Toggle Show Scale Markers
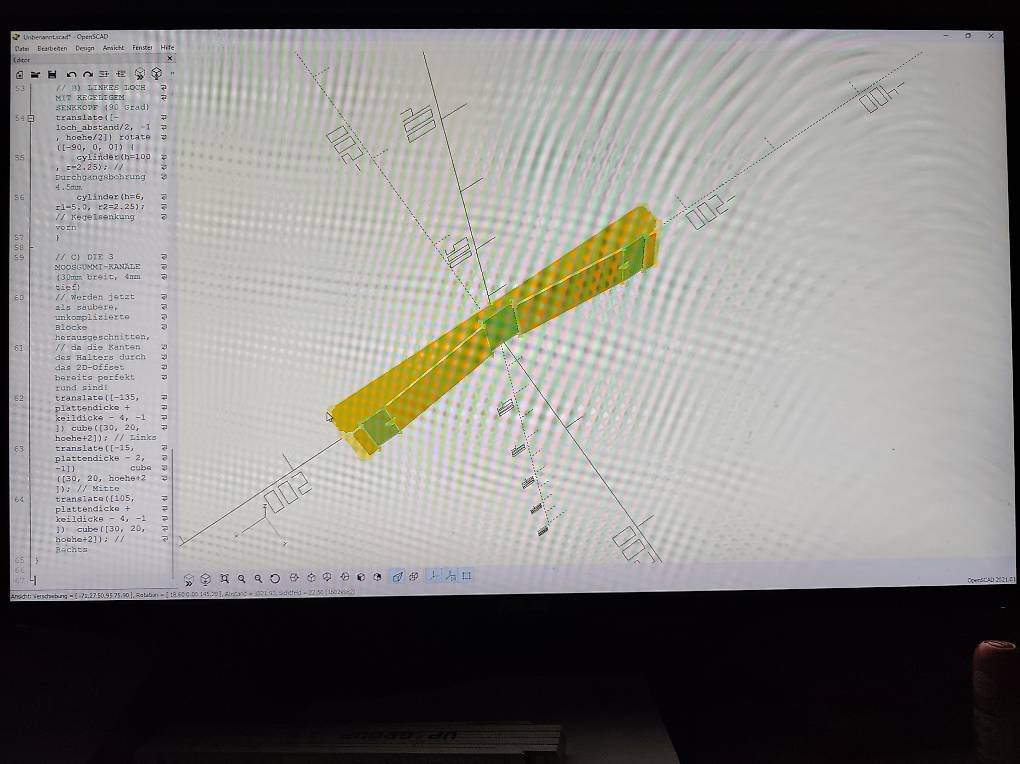The width and height of the screenshot is (1020, 764). coord(450,576)
